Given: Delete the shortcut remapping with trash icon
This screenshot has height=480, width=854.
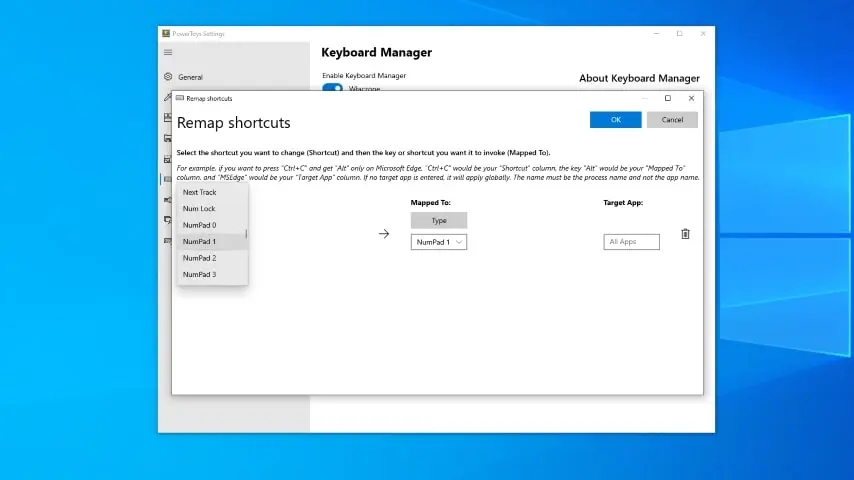Looking at the screenshot, I should pyautogui.click(x=685, y=234).
